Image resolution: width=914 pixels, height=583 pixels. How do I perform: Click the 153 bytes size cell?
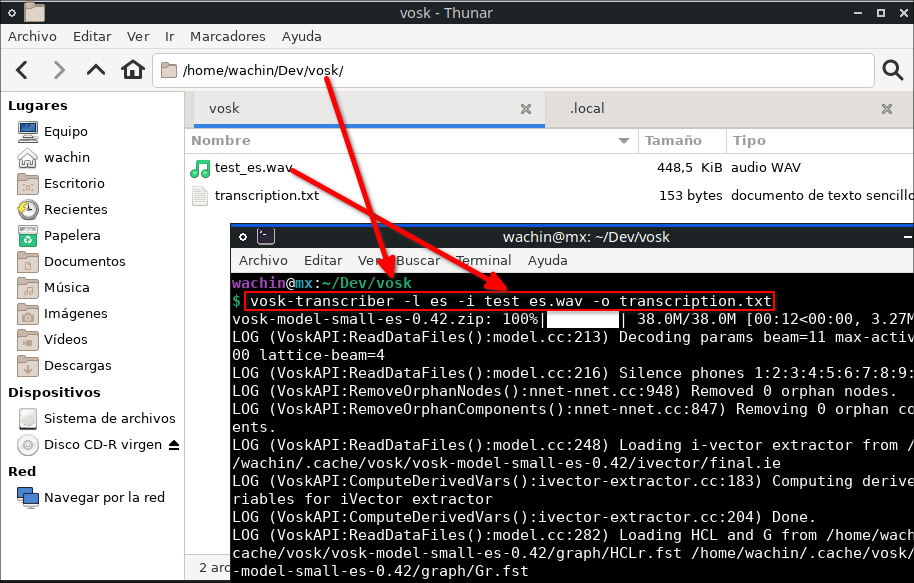tap(690, 195)
